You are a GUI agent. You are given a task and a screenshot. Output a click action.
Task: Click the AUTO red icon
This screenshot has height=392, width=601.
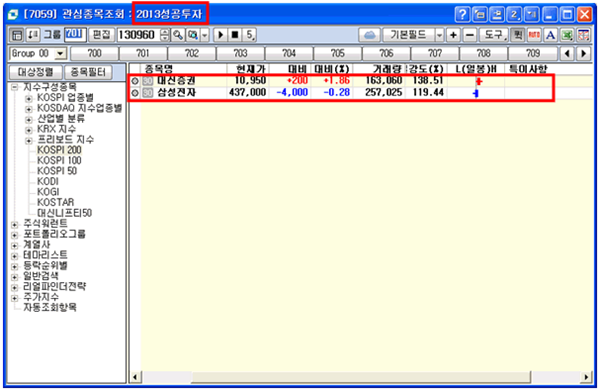pyautogui.click(x=534, y=35)
